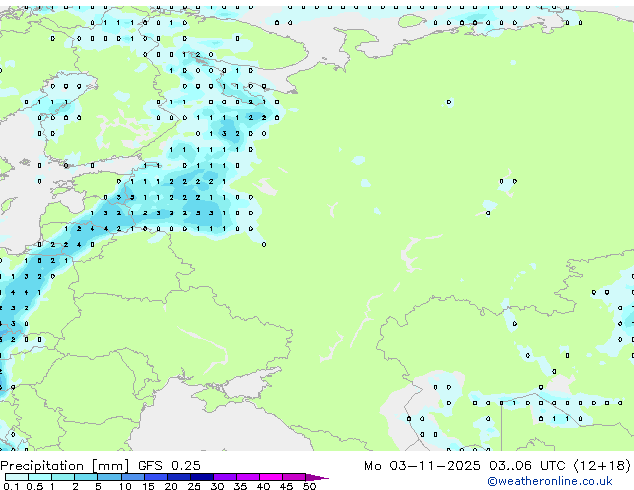Click the '0.5' legend scale label
The height and width of the screenshot is (490, 634).
(x=35, y=486)
